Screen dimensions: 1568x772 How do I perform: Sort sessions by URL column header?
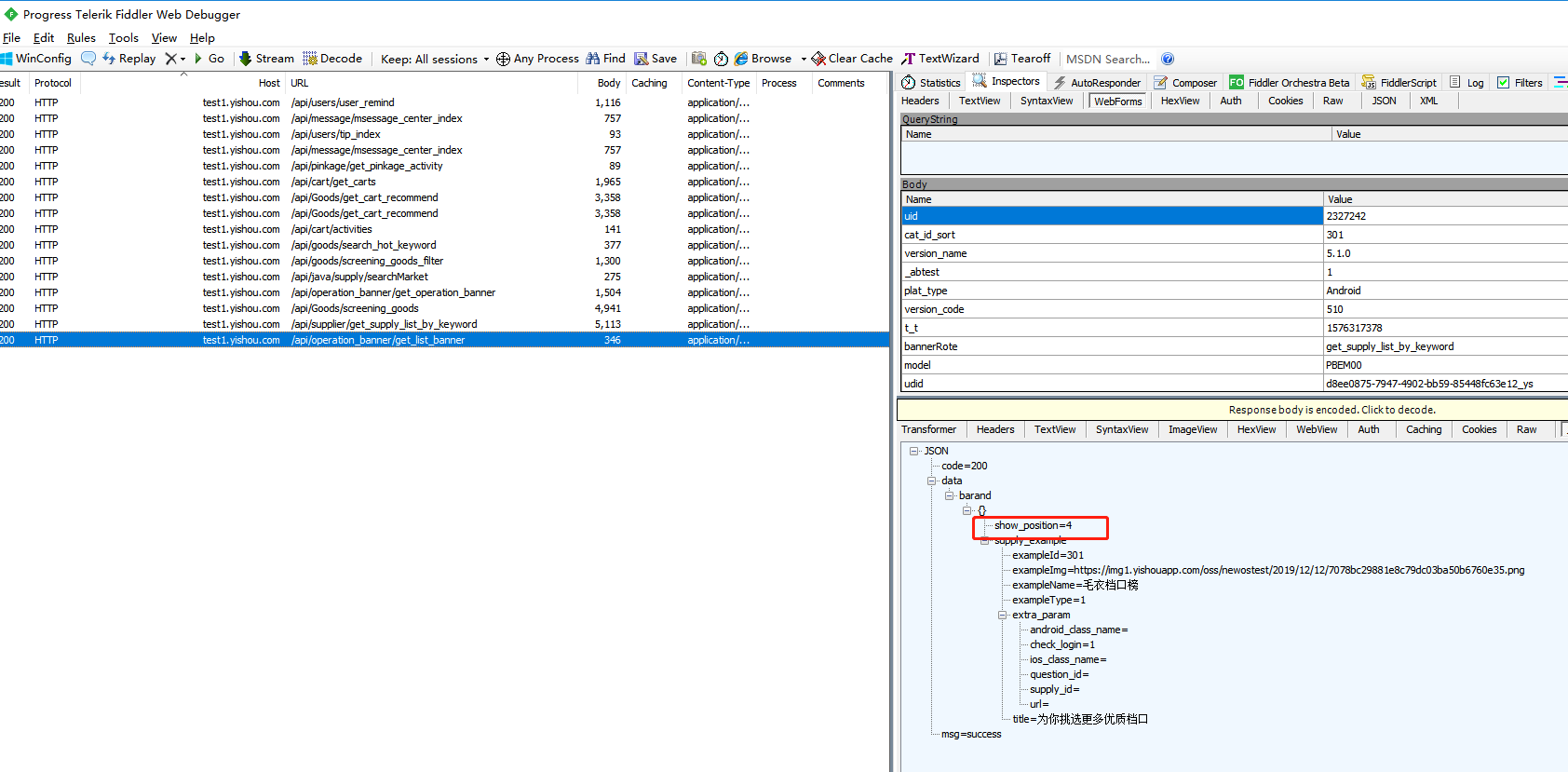pos(432,83)
